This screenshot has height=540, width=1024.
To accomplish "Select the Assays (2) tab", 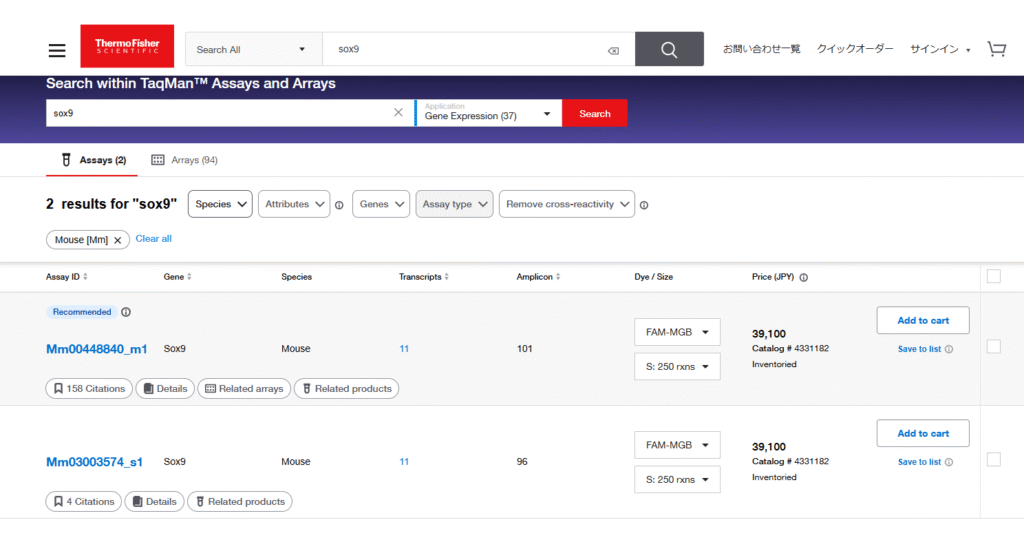I will tap(93, 160).
